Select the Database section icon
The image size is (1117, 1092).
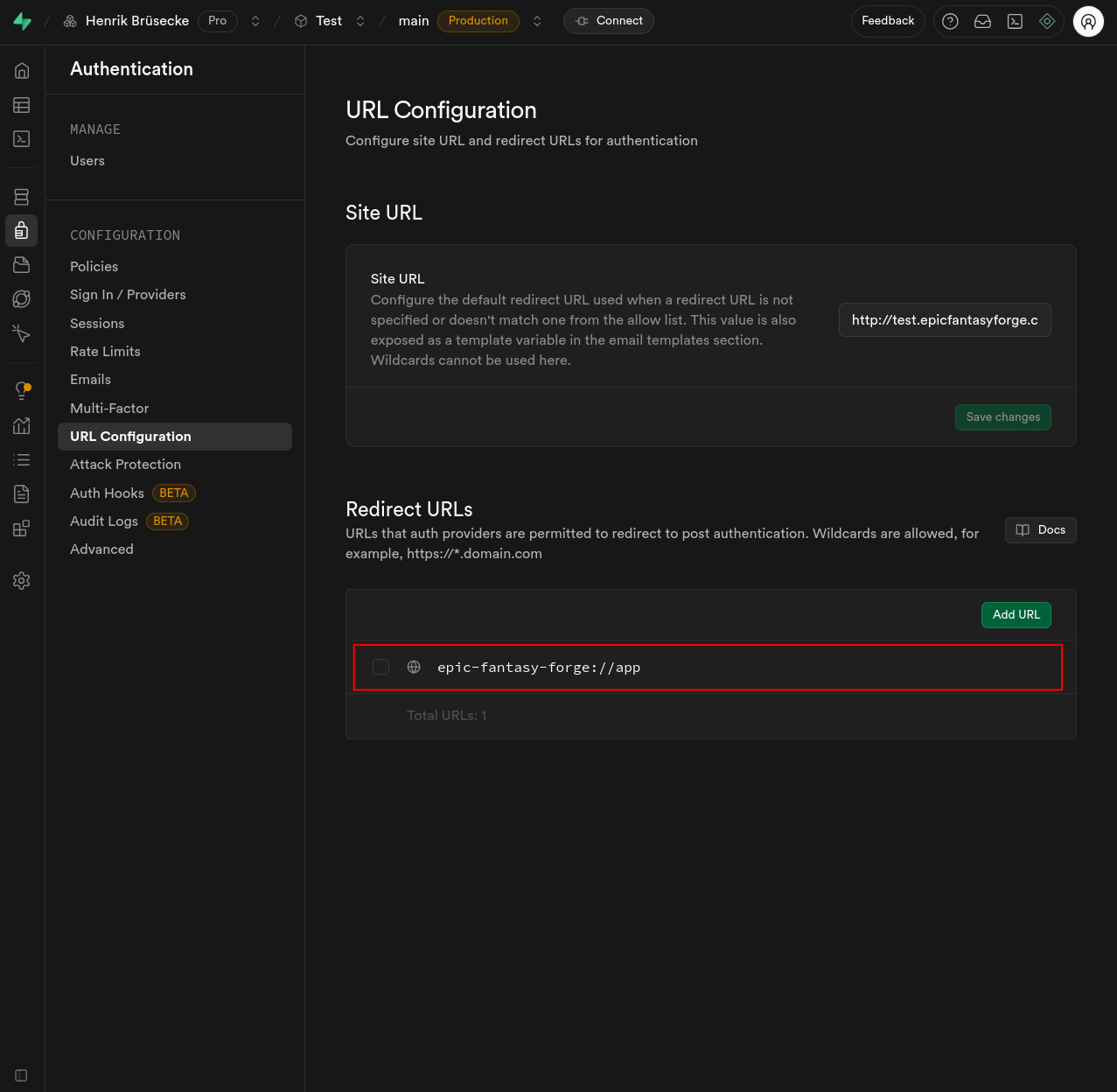tap(21, 196)
